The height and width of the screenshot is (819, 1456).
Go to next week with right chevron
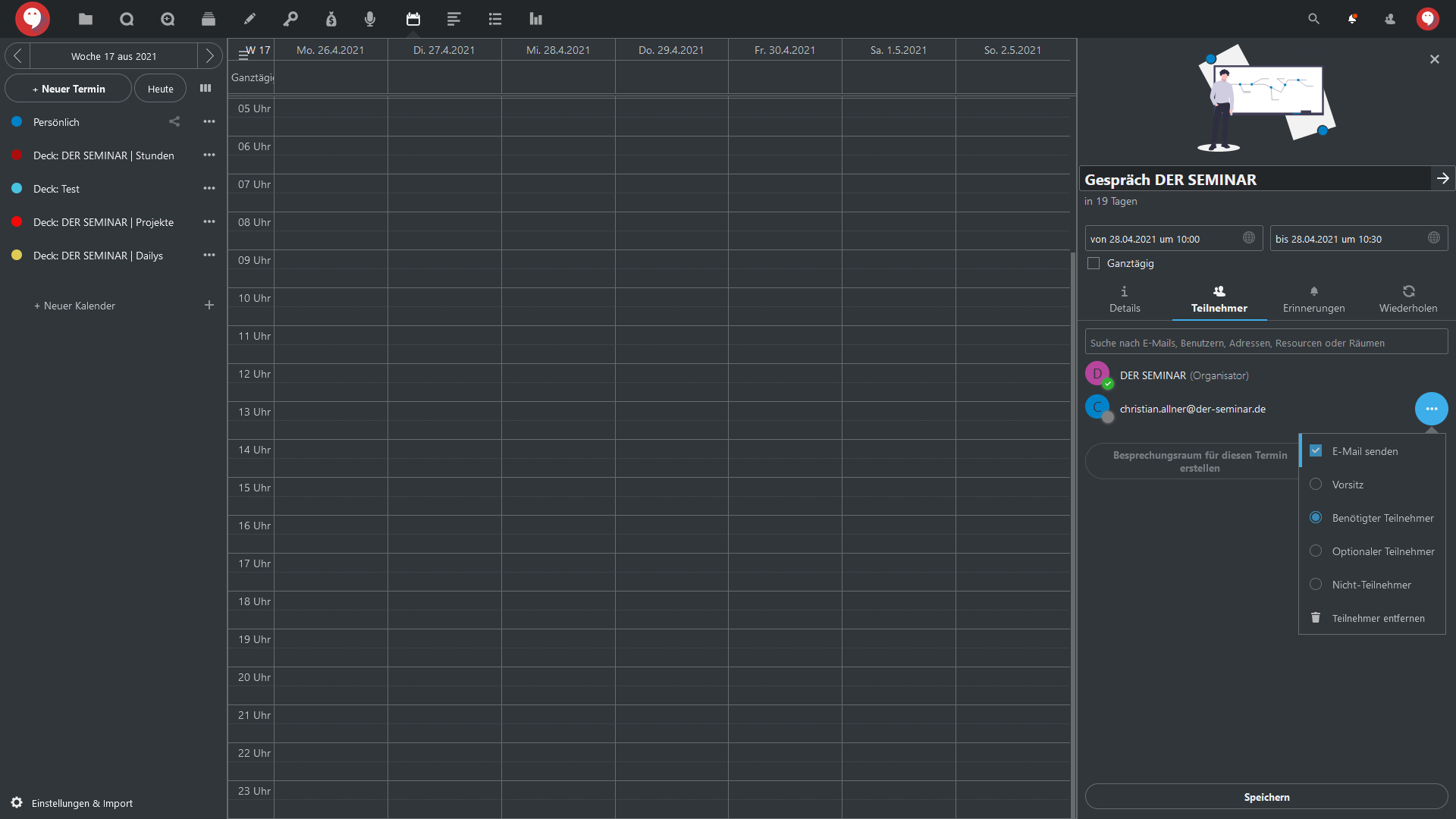coord(210,56)
